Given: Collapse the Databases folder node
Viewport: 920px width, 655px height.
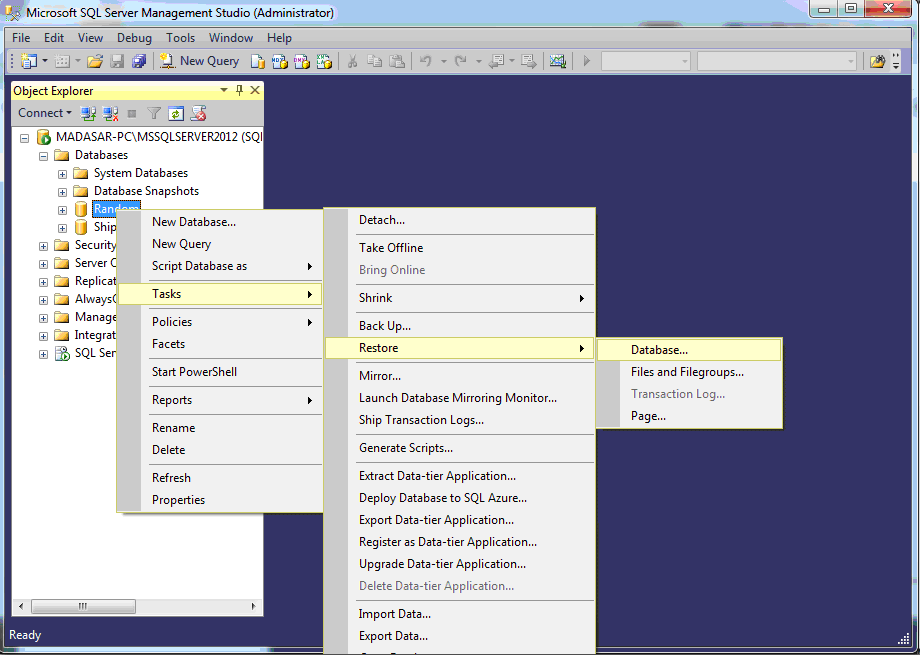Looking at the screenshot, I should tap(43, 156).
